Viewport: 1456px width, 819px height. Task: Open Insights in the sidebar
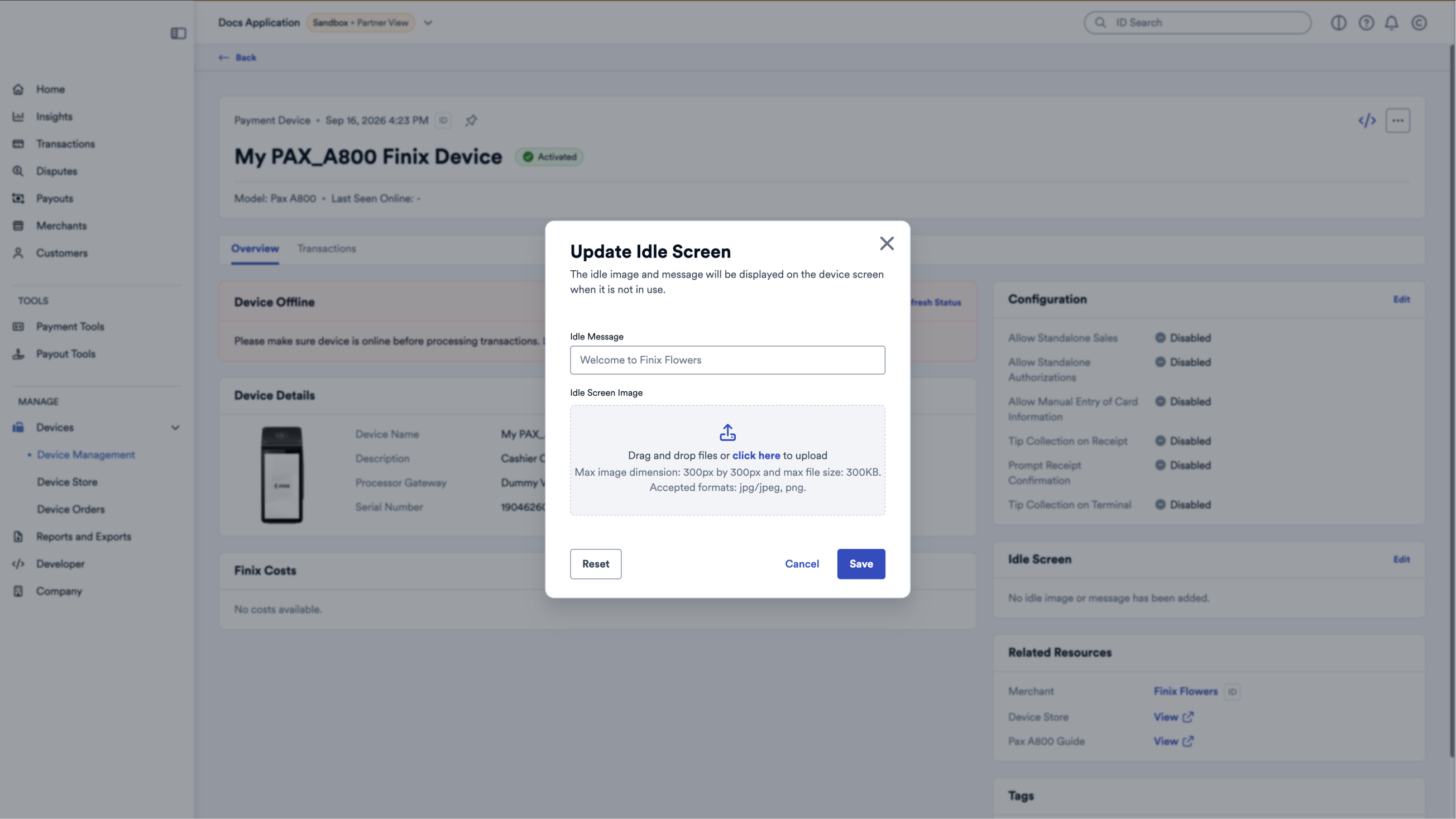tap(54, 117)
